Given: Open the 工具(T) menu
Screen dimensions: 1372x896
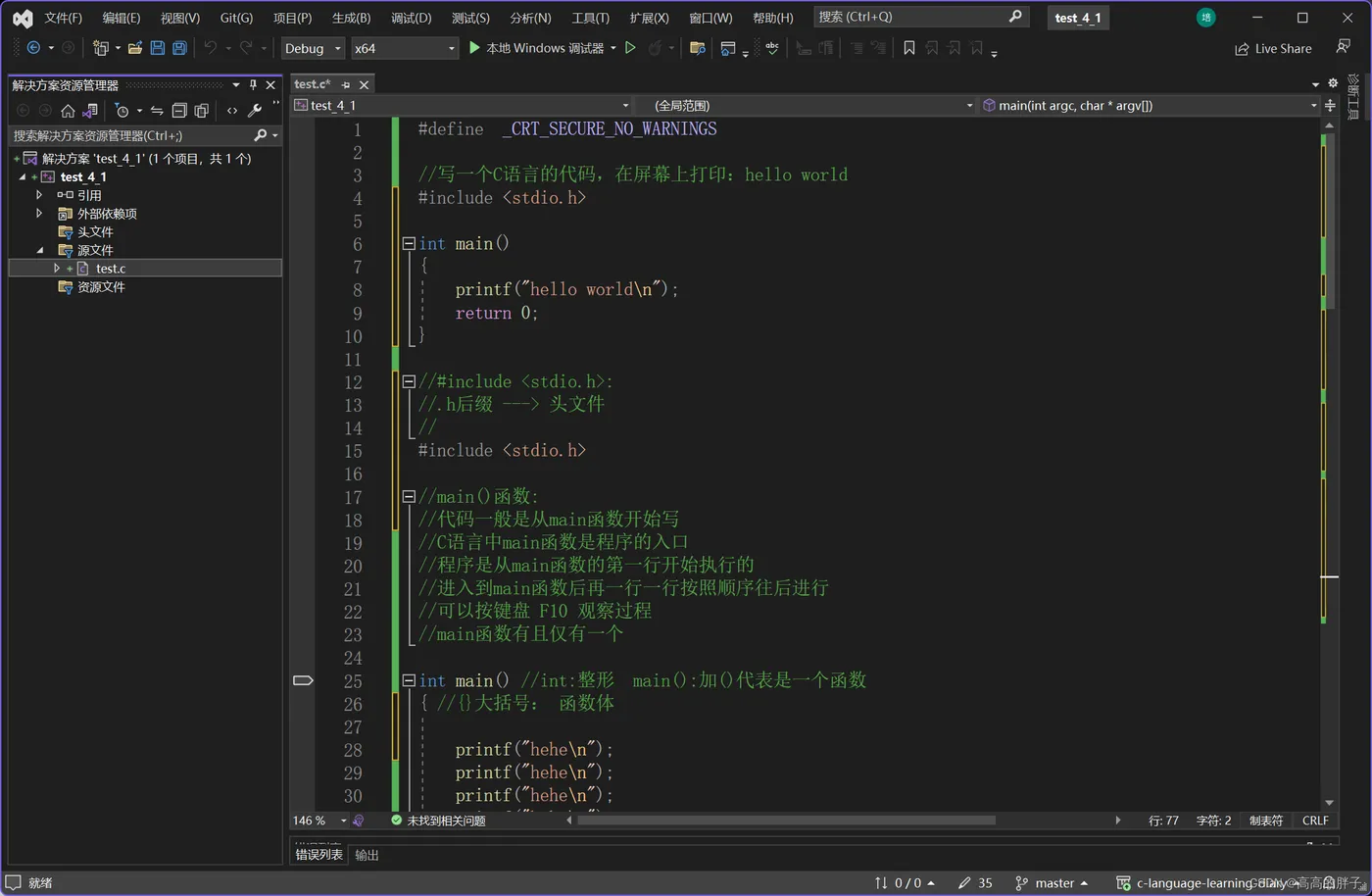Looking at the screenshot, I should (590, 18).
